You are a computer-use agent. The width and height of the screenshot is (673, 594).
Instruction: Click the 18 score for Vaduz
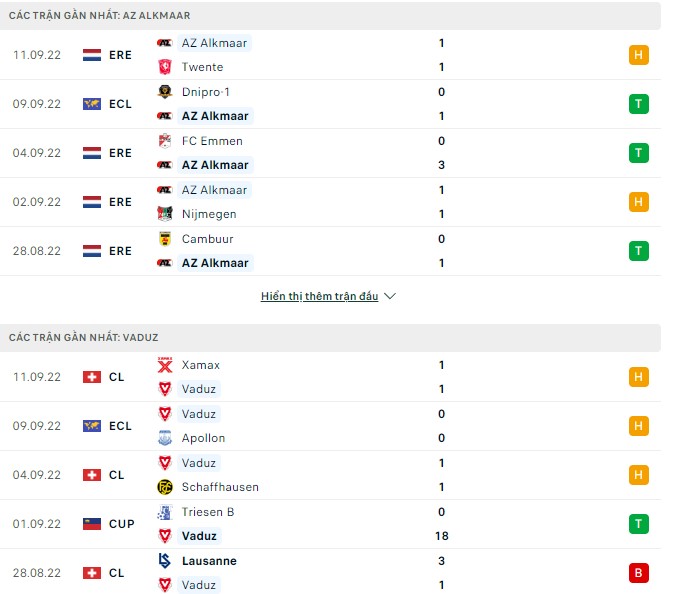441,536
